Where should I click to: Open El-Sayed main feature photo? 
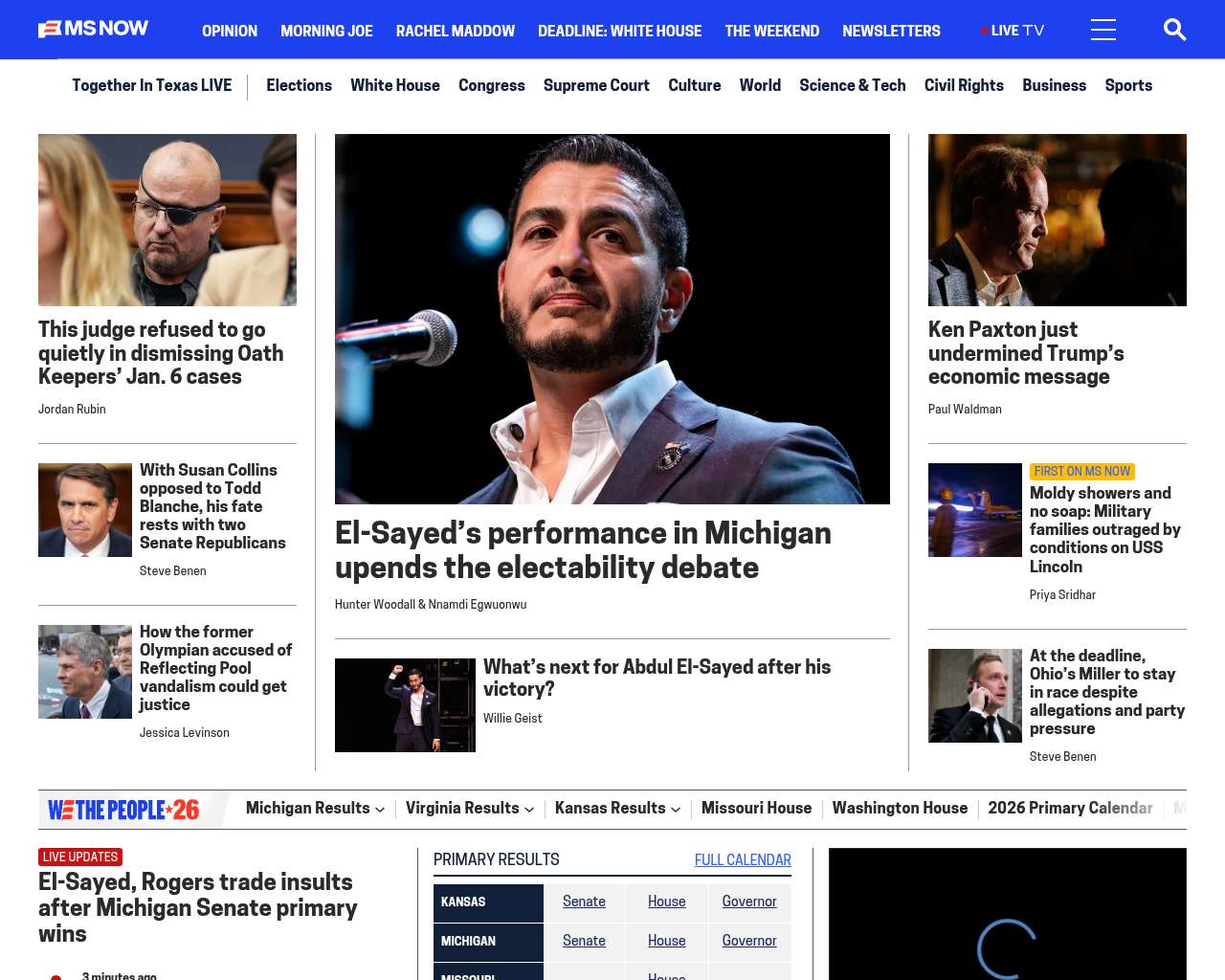(x=612, y=319)
